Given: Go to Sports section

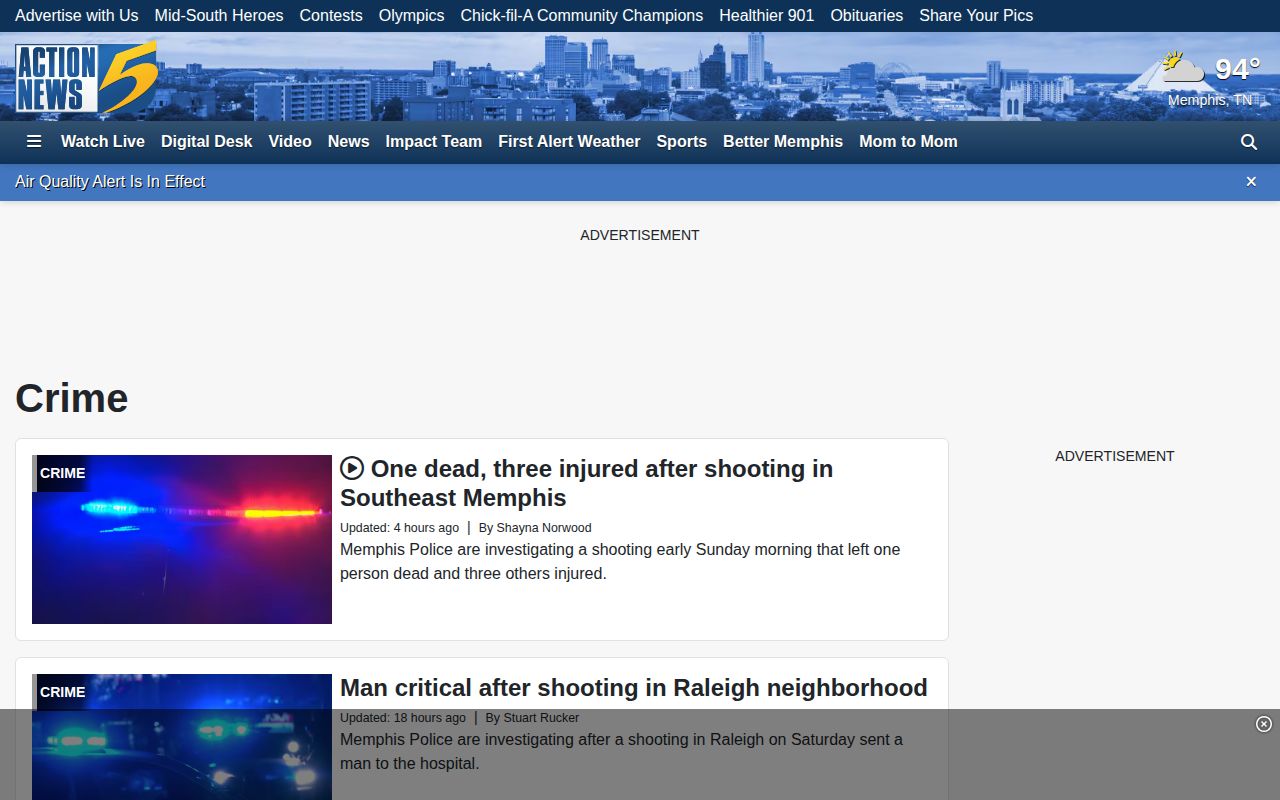Looking at the screenshot, I should (x=682, y=142).
